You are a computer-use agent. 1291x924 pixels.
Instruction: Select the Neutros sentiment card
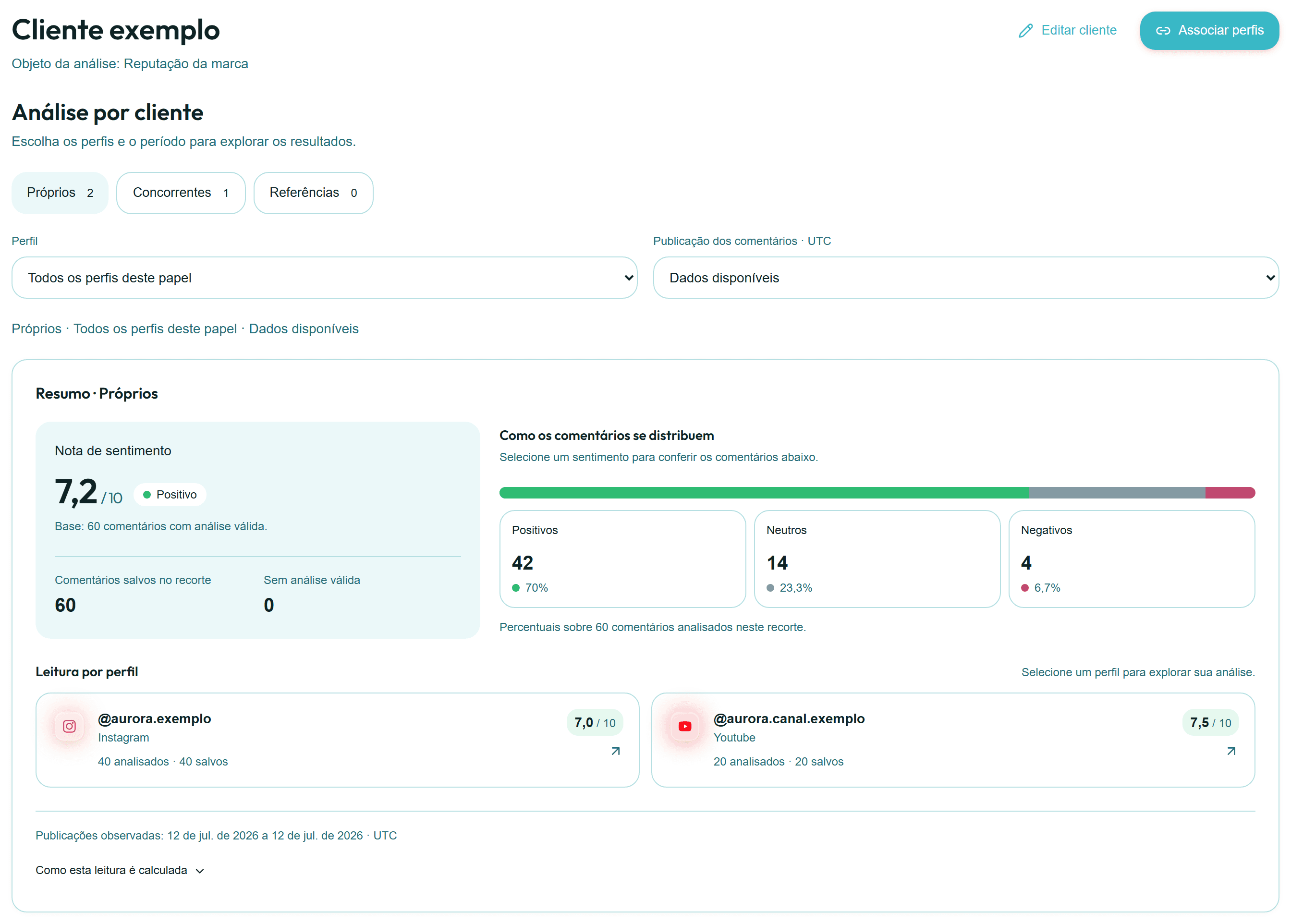(877, 559)
